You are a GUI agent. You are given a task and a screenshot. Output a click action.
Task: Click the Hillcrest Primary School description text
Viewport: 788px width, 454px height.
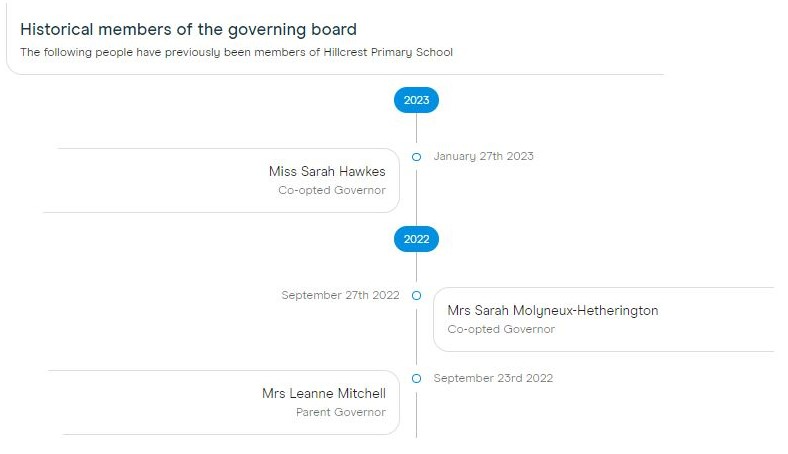pos(236,52)
